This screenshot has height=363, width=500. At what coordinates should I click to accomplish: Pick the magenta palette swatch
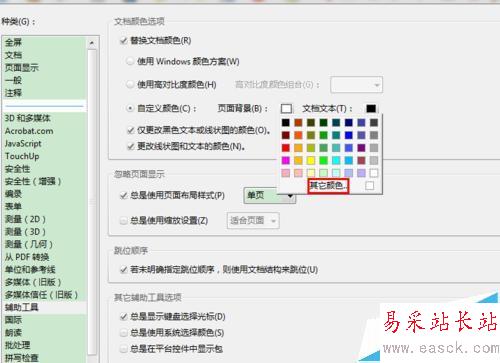click(x=286, y=160)
